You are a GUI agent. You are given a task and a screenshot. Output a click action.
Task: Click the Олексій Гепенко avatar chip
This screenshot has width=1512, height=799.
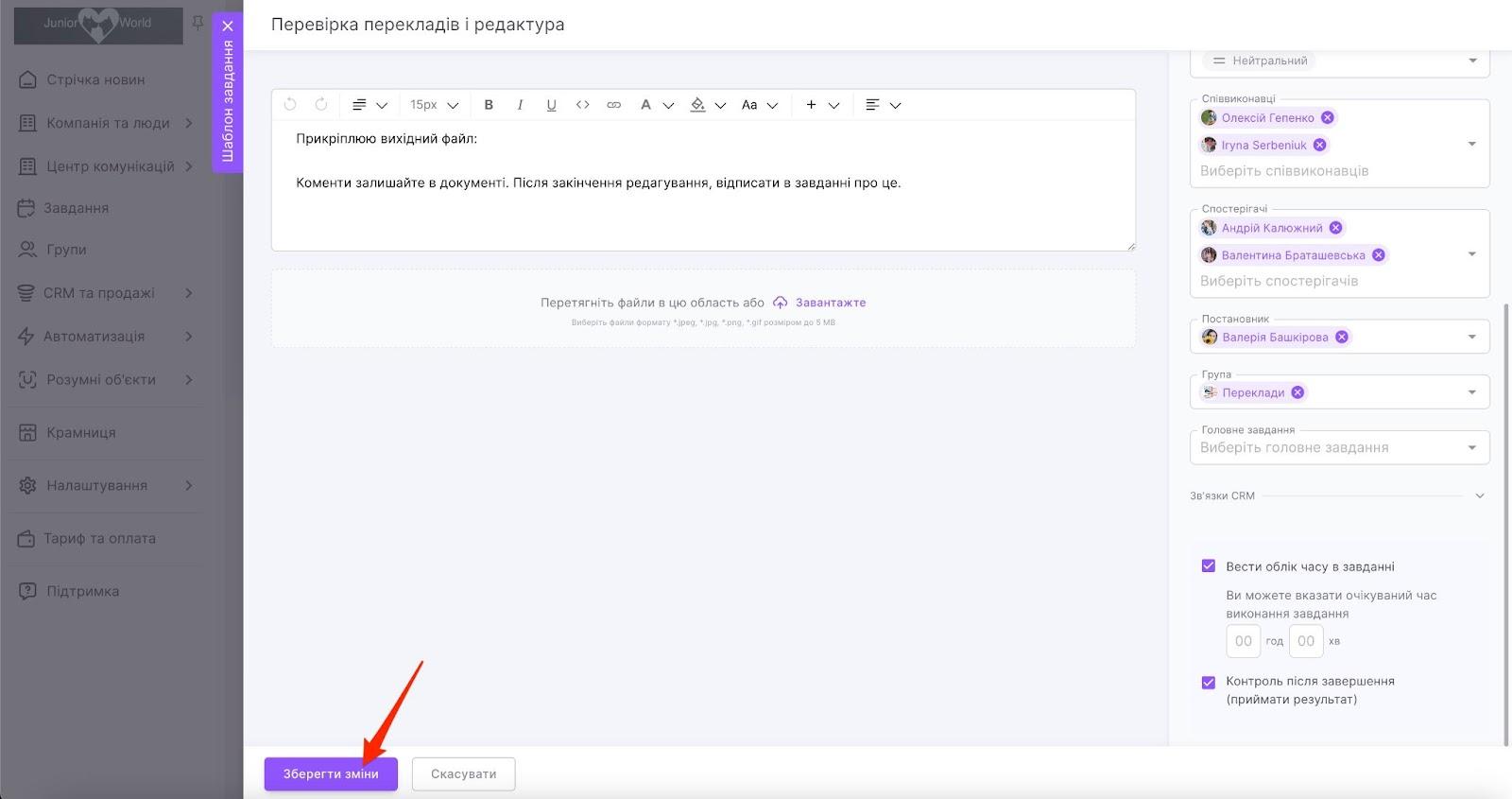1209,118
